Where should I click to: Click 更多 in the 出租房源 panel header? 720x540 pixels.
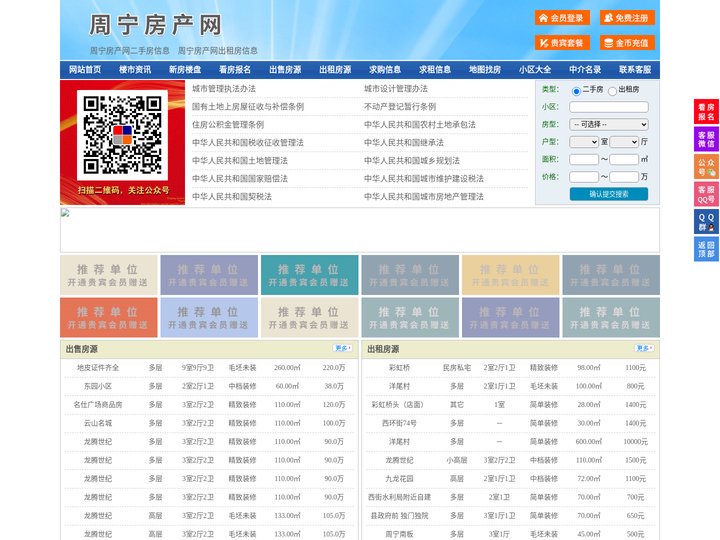pyautogui.click(x=644, y=349)
